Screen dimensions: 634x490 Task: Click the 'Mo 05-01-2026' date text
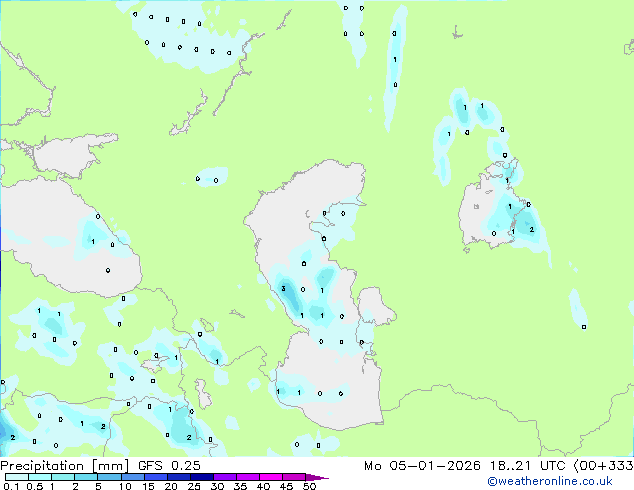coord(422,466)
